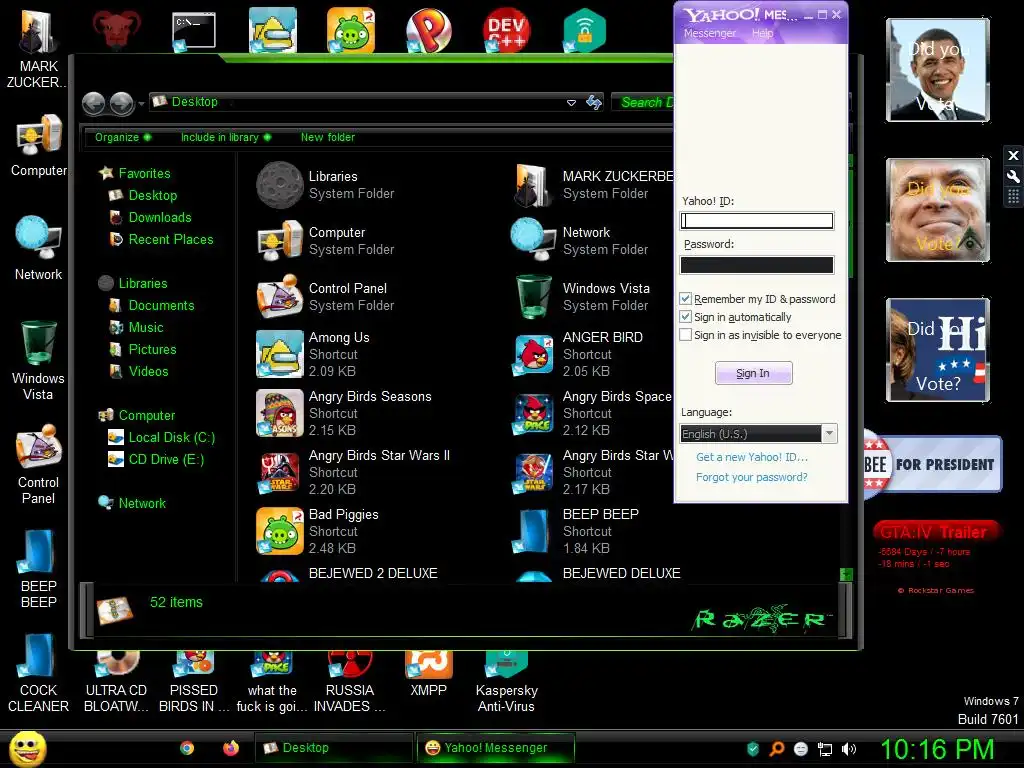This screenshot has height=768, width=1024.
Task: Select the COCK CLEANER desktop icon
Action: (38, 673)
